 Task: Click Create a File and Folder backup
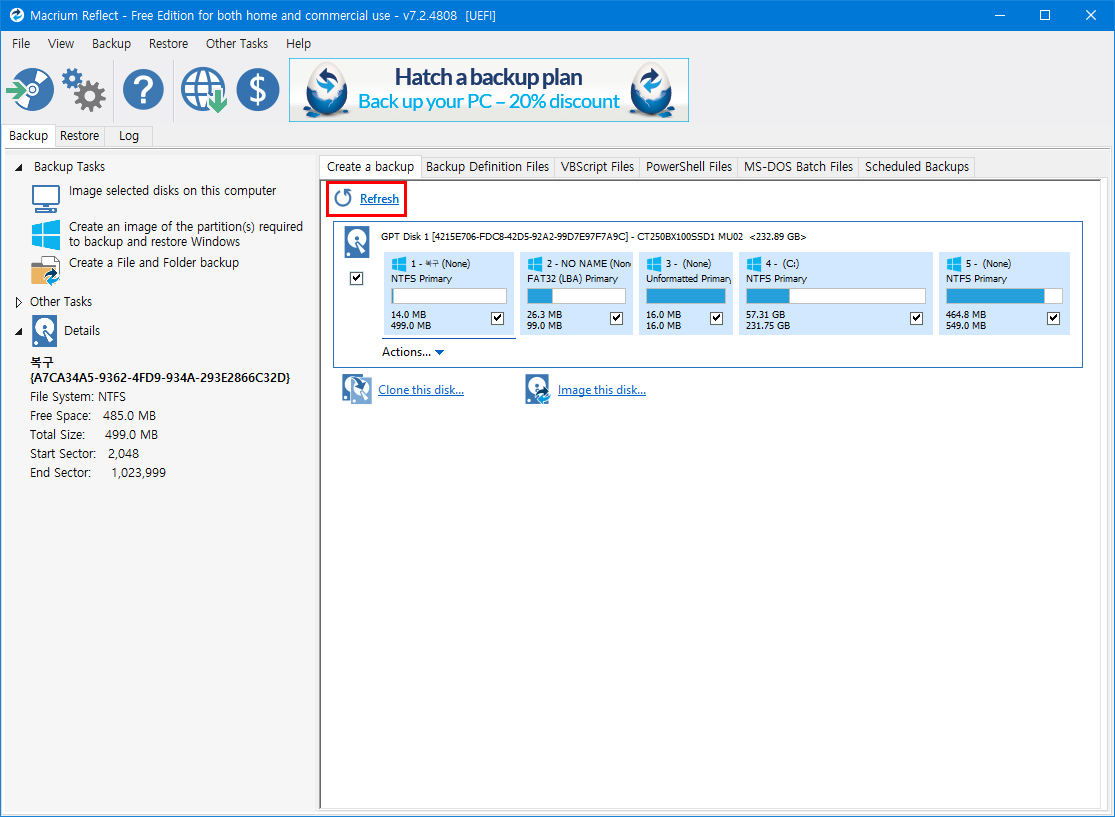tap(153, 263)
